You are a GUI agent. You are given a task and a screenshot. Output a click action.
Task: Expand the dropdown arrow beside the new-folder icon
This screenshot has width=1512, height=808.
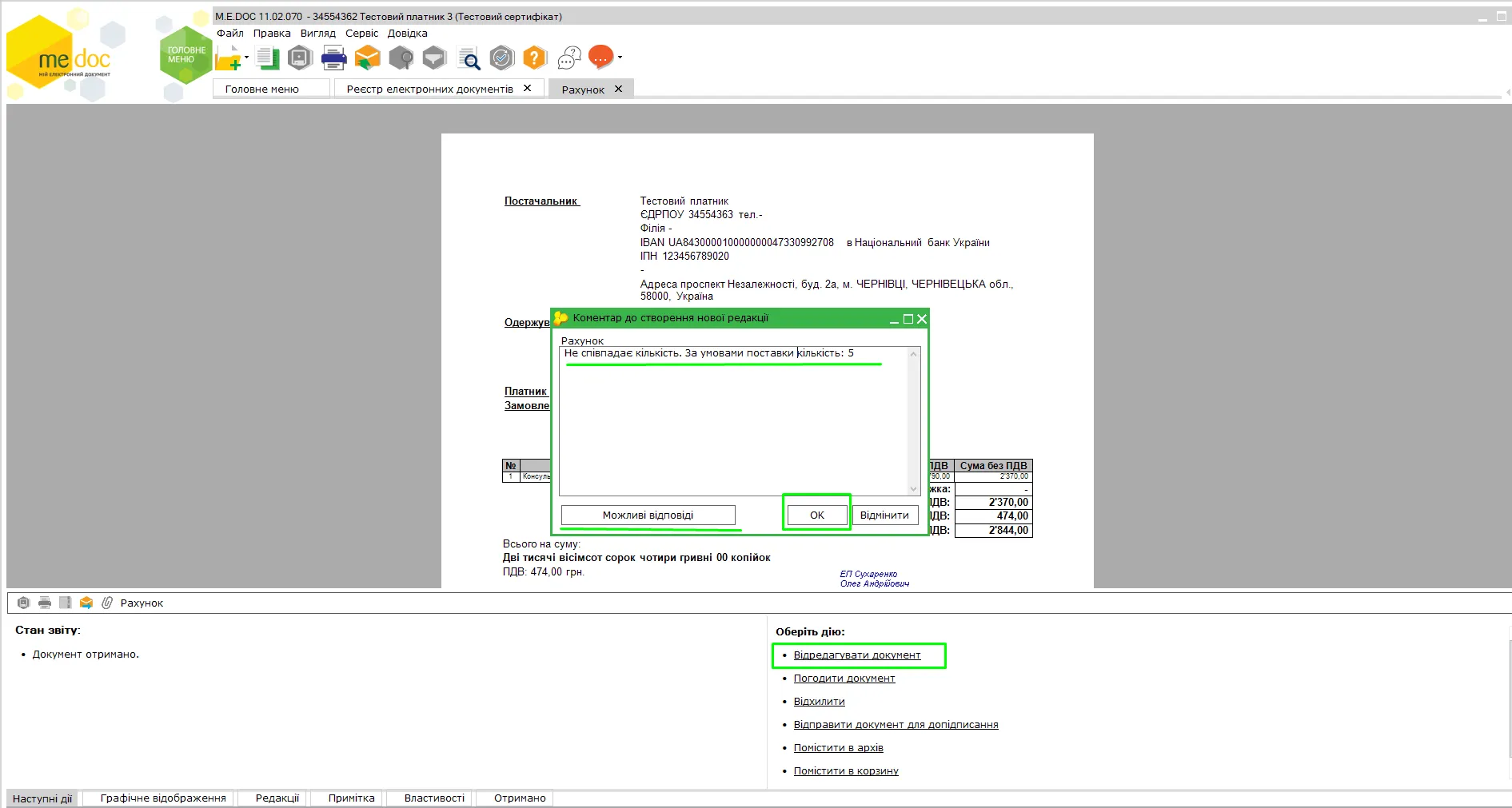point(246,58)
